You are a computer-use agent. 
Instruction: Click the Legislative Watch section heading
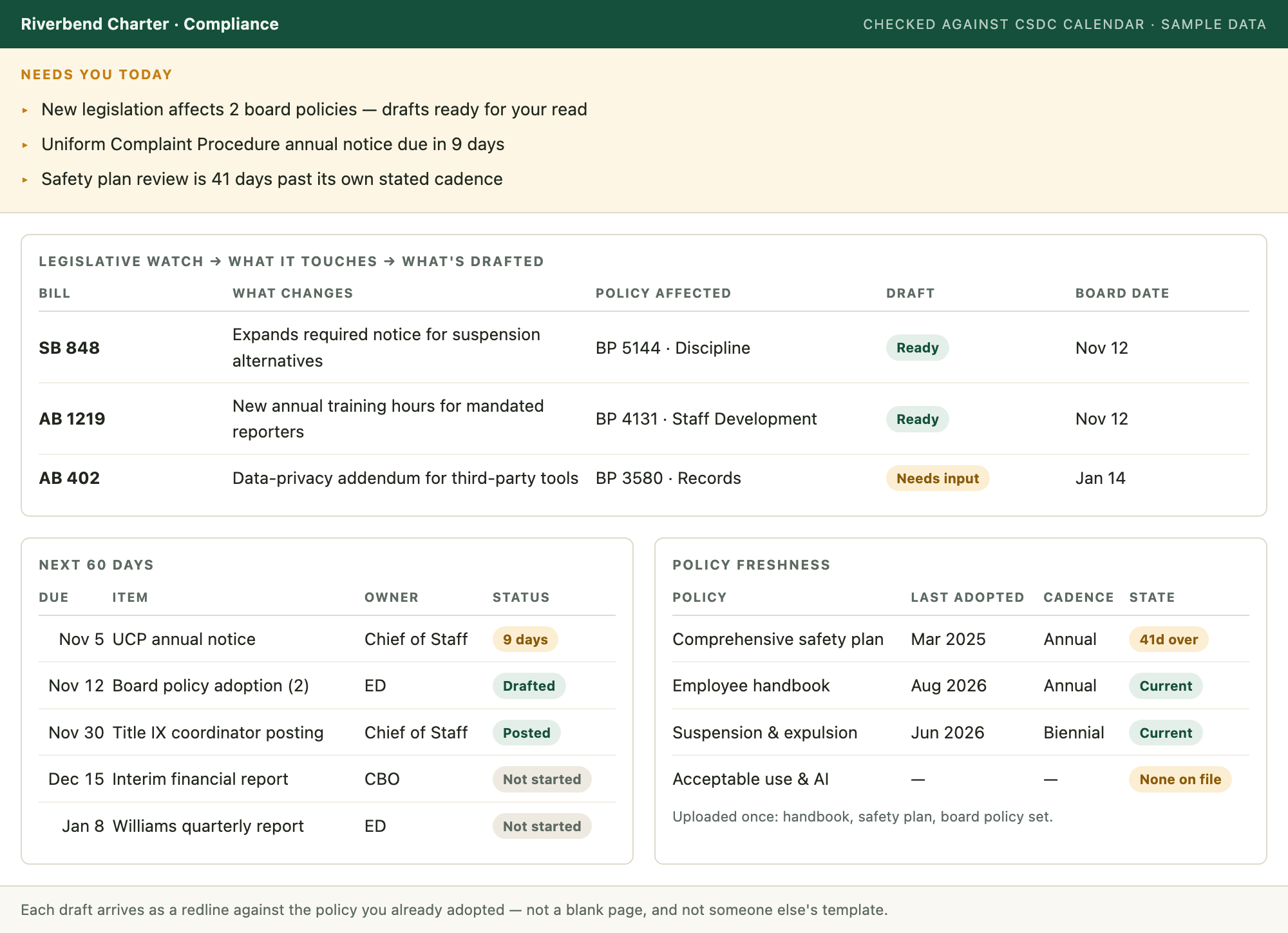click(291, 262)
